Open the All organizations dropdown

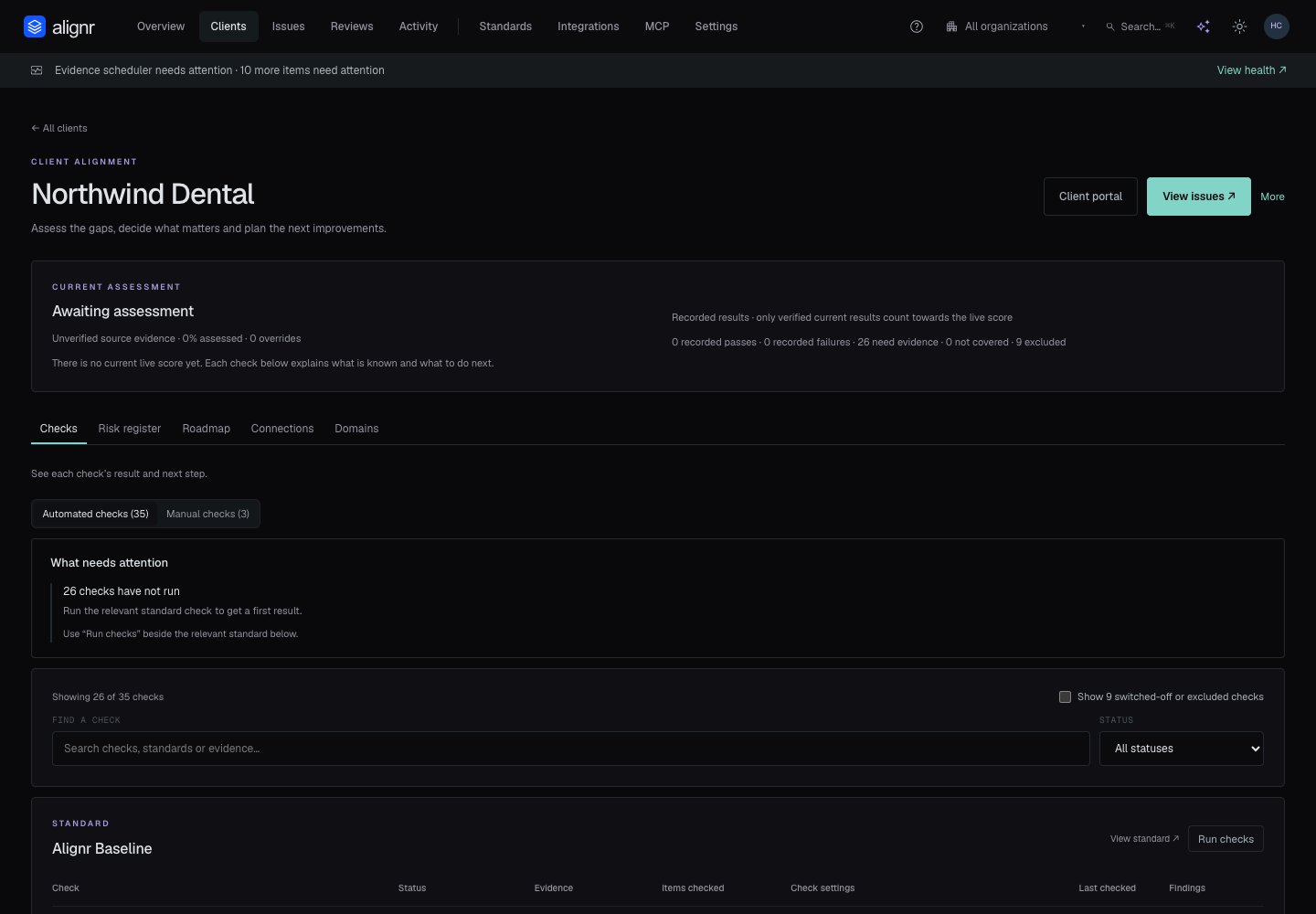point(1014,27)
